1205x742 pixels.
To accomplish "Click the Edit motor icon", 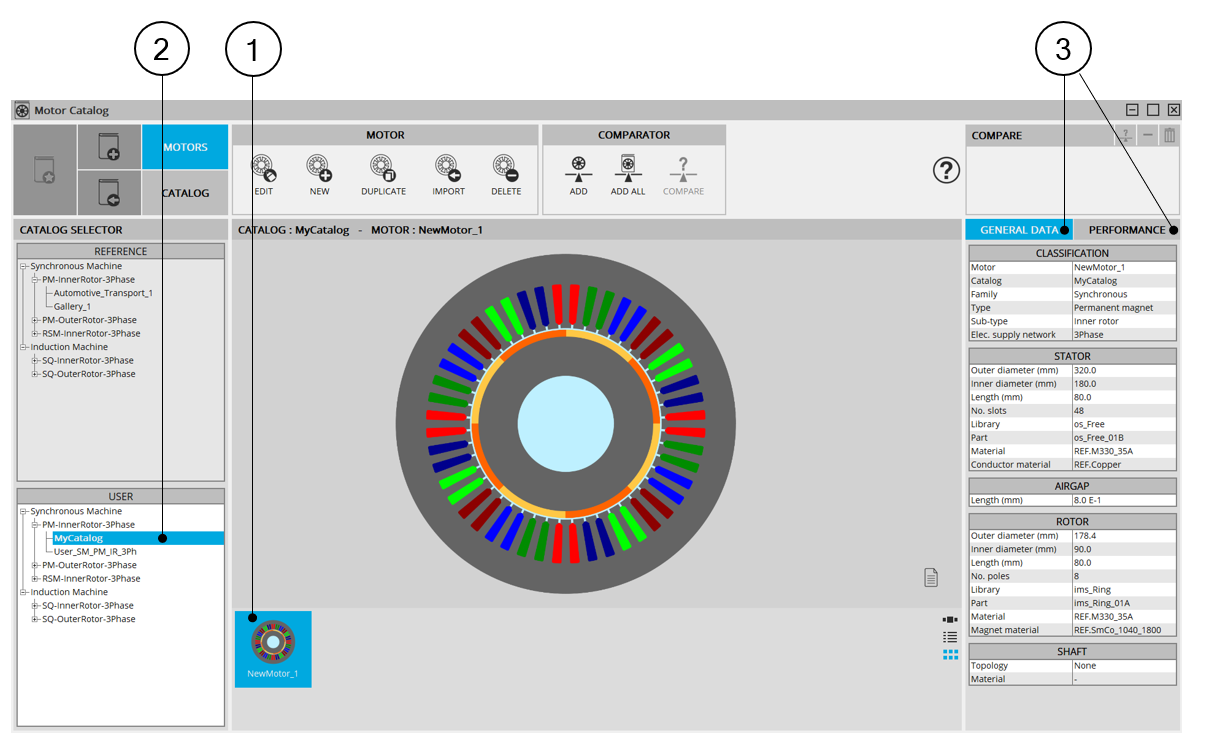I will [x=263, y=168].
